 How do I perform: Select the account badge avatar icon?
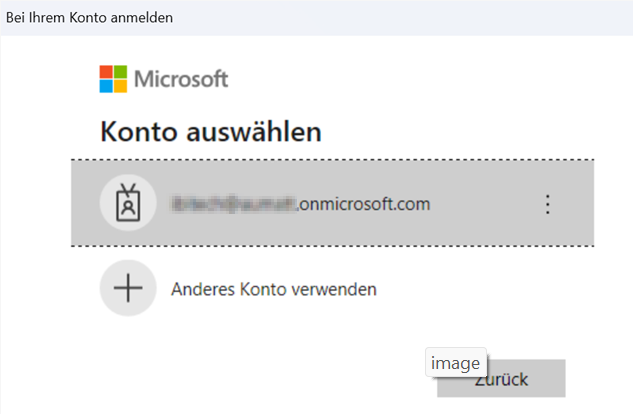tap(128, 204)
